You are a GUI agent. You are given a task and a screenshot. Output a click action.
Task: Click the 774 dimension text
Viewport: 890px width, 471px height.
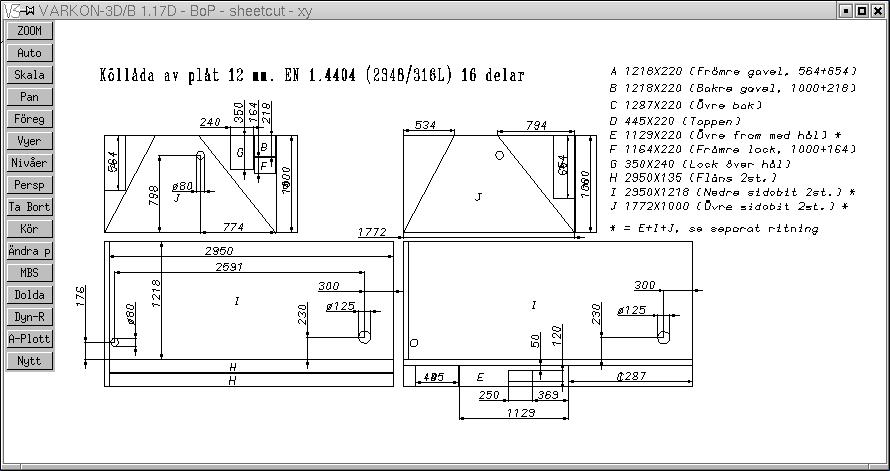coord(233,227)
